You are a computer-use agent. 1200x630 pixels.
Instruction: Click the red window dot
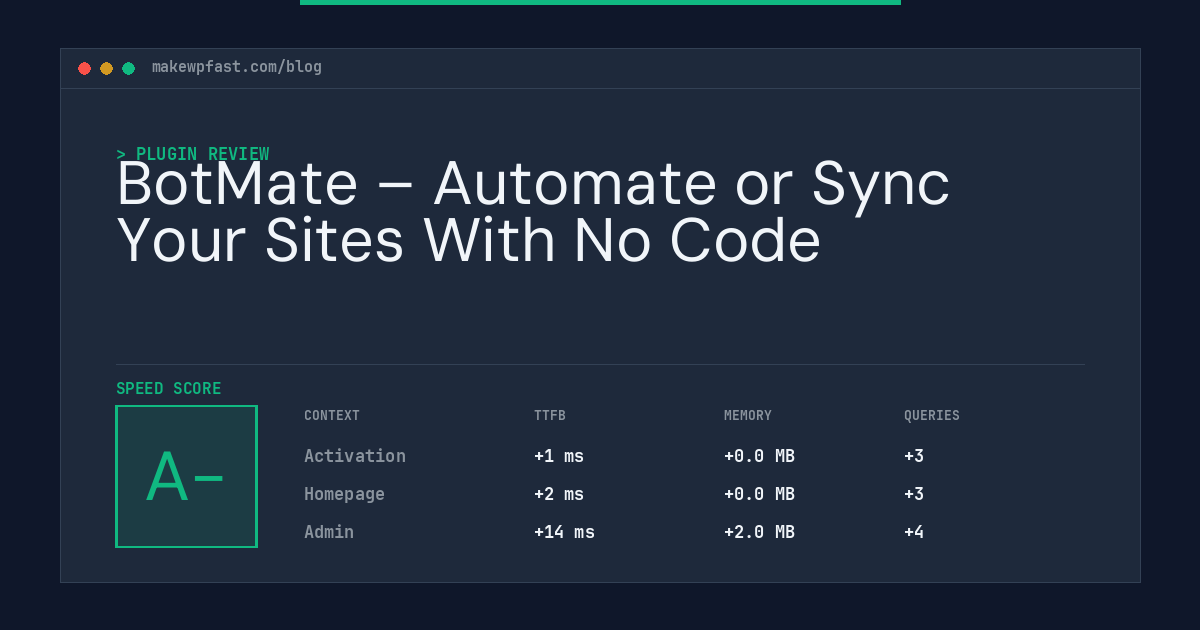(84, 68)
